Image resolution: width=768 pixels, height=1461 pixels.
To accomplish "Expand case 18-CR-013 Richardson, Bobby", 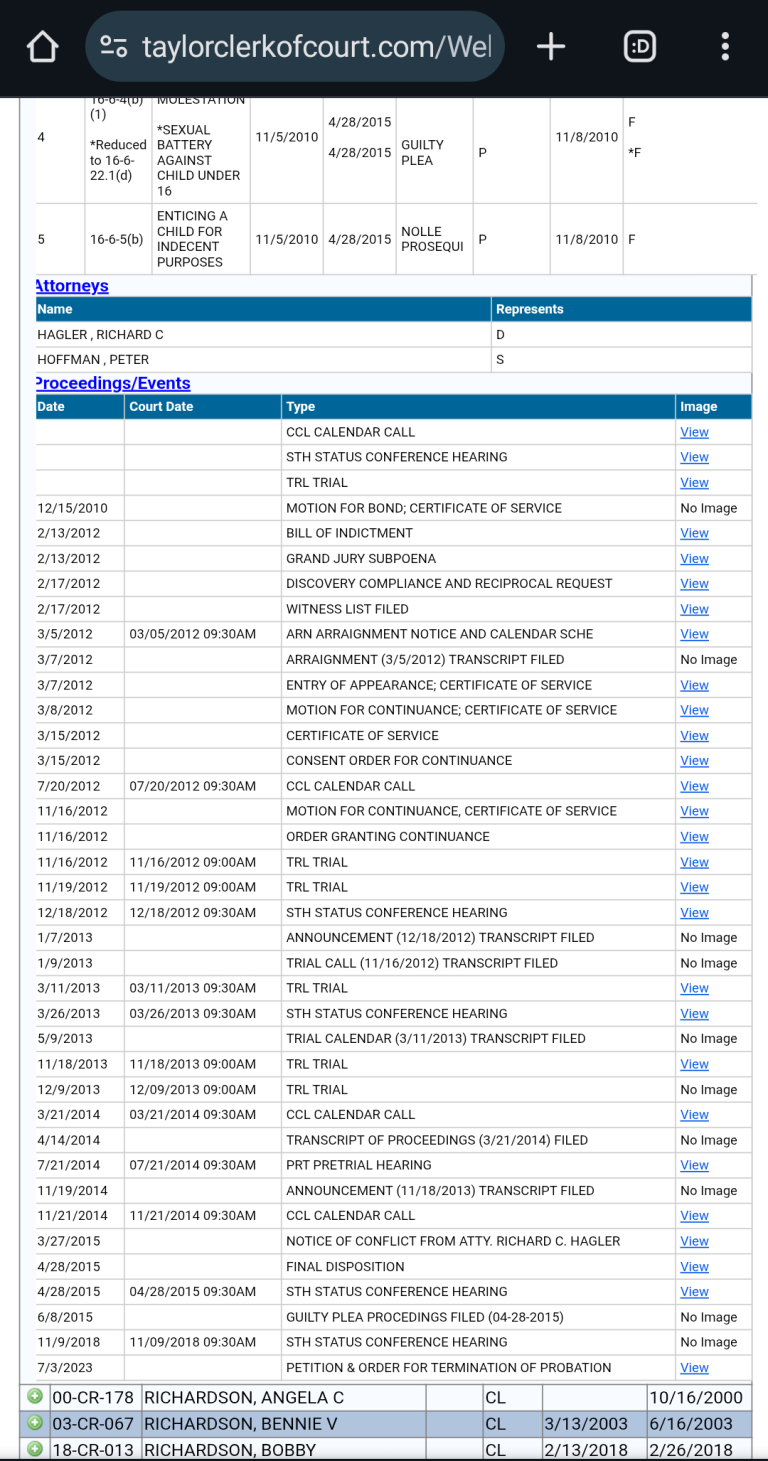I will pos(35,1449).
